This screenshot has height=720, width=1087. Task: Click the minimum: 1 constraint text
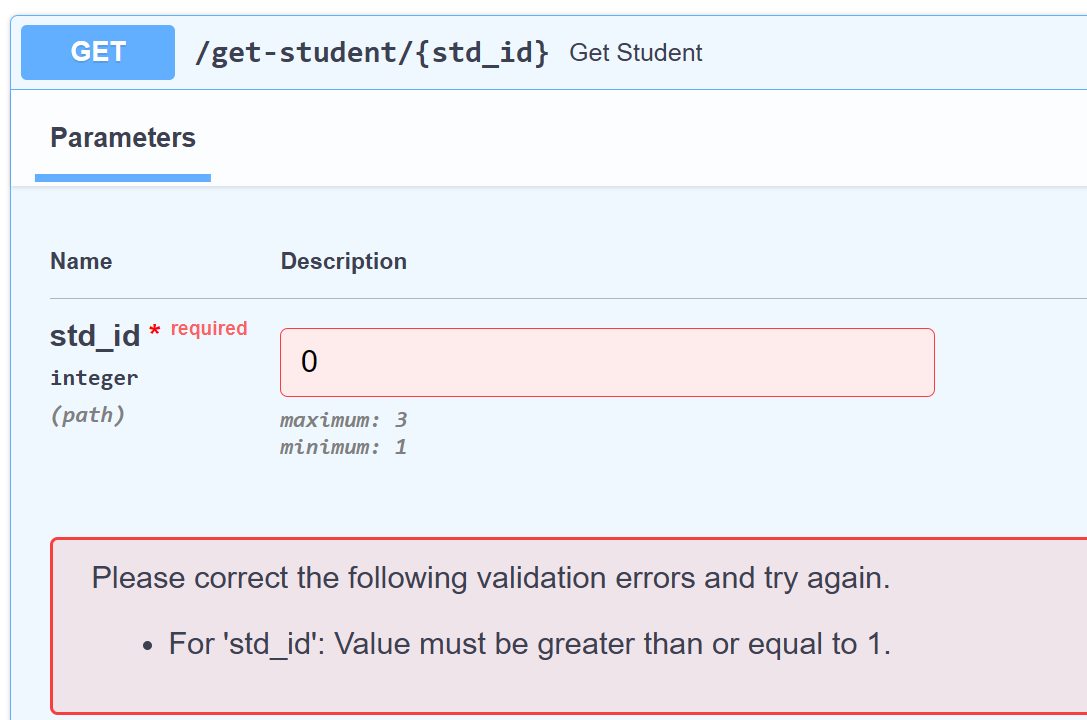343,447
